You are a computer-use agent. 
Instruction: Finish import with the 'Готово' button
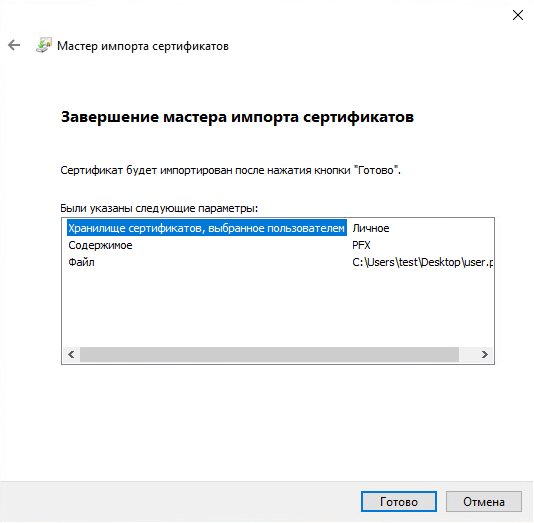pos(399,502)
